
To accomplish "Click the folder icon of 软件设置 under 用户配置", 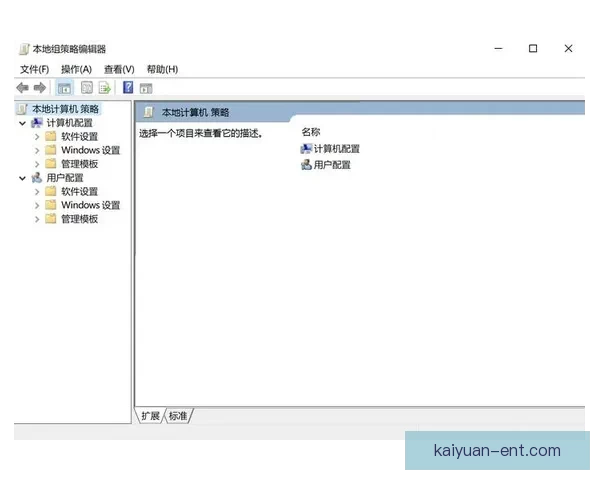I will [51, 191].
